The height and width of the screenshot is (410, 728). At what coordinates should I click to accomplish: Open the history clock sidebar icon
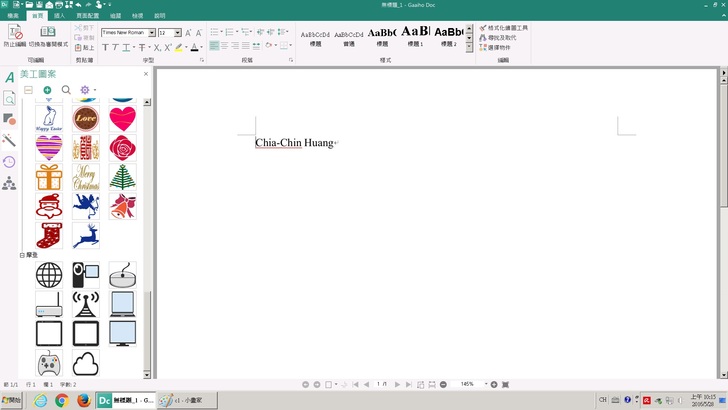pos(9,162)
